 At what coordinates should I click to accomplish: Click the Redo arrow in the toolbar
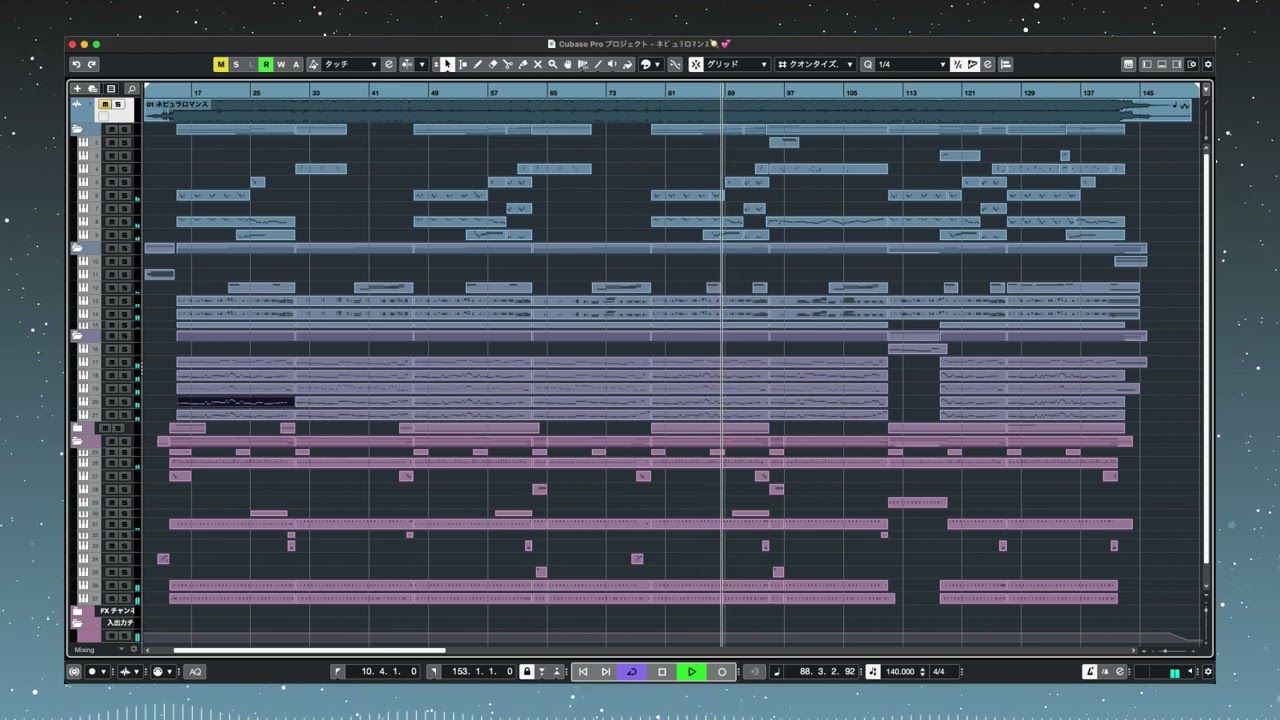point(92,64)
